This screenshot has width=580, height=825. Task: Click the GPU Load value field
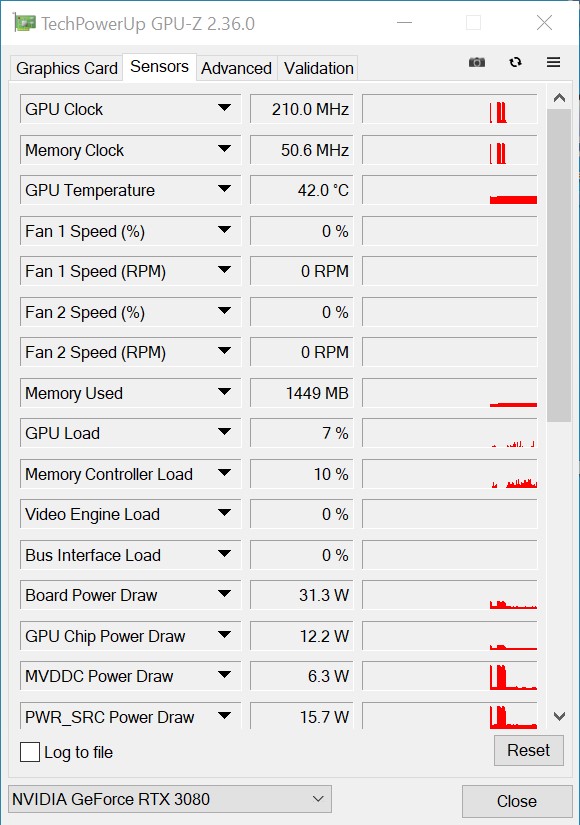pos(302,433)
